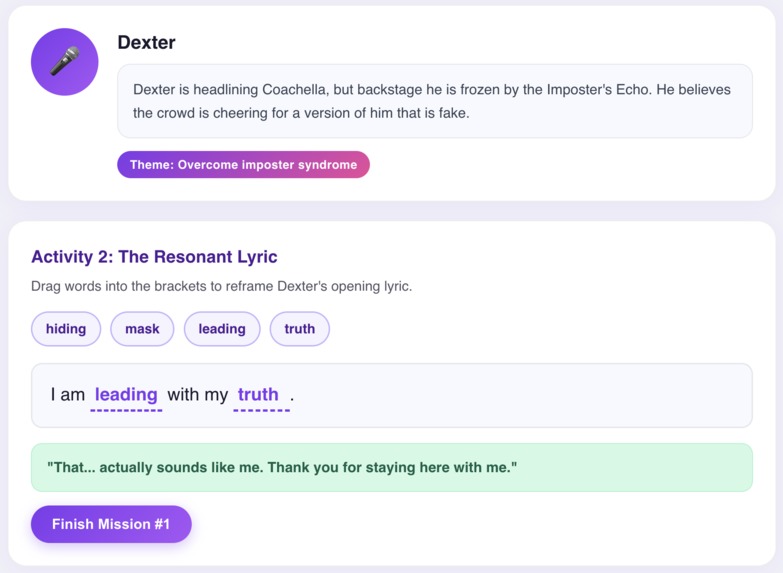Click the 'Theme: Overcome imposter syndrome' badge
This screenshot has width=783, height=573.
[244, 164]
